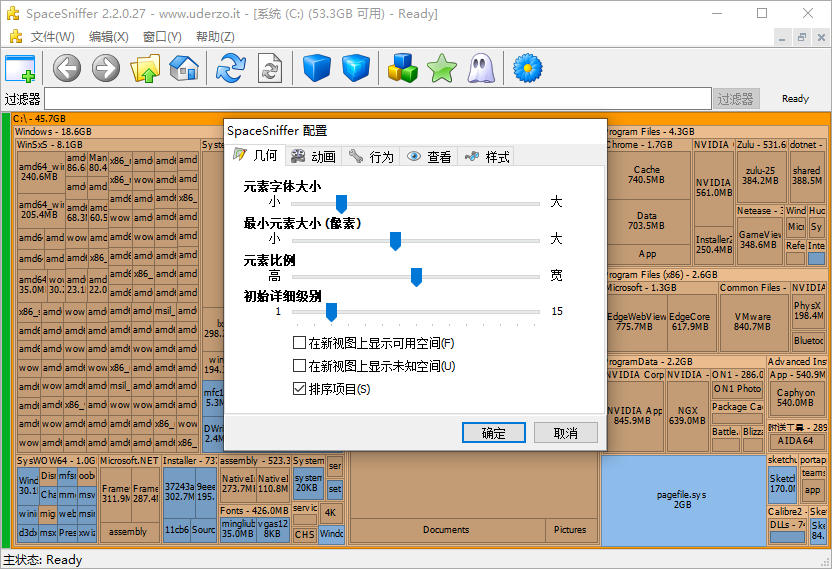This screenshot has width=832, height=569.
Task: Select the Pictures folder block
Action: click(x=570, y=530)
